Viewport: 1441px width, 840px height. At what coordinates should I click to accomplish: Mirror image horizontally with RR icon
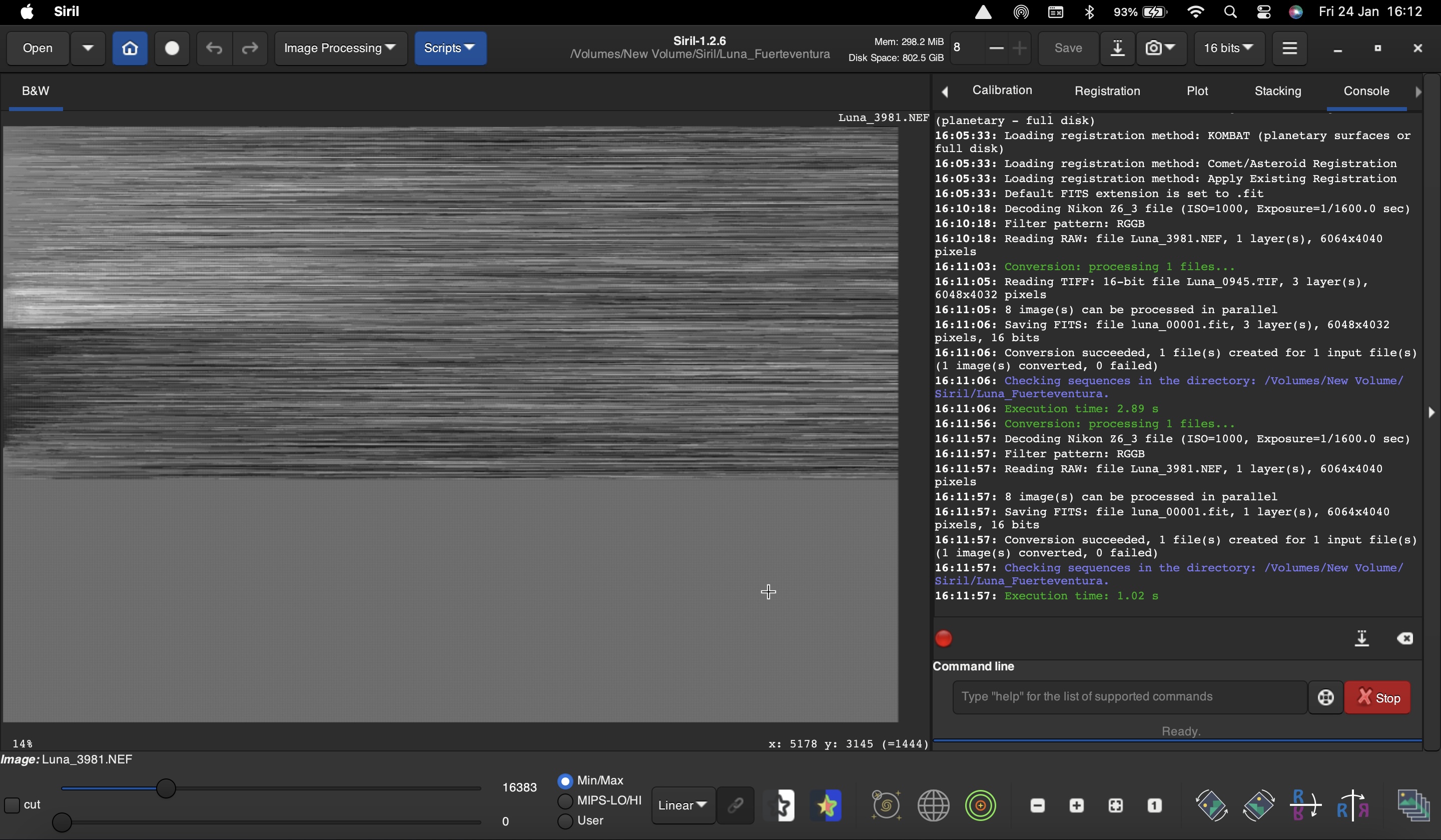[1353, 805]
